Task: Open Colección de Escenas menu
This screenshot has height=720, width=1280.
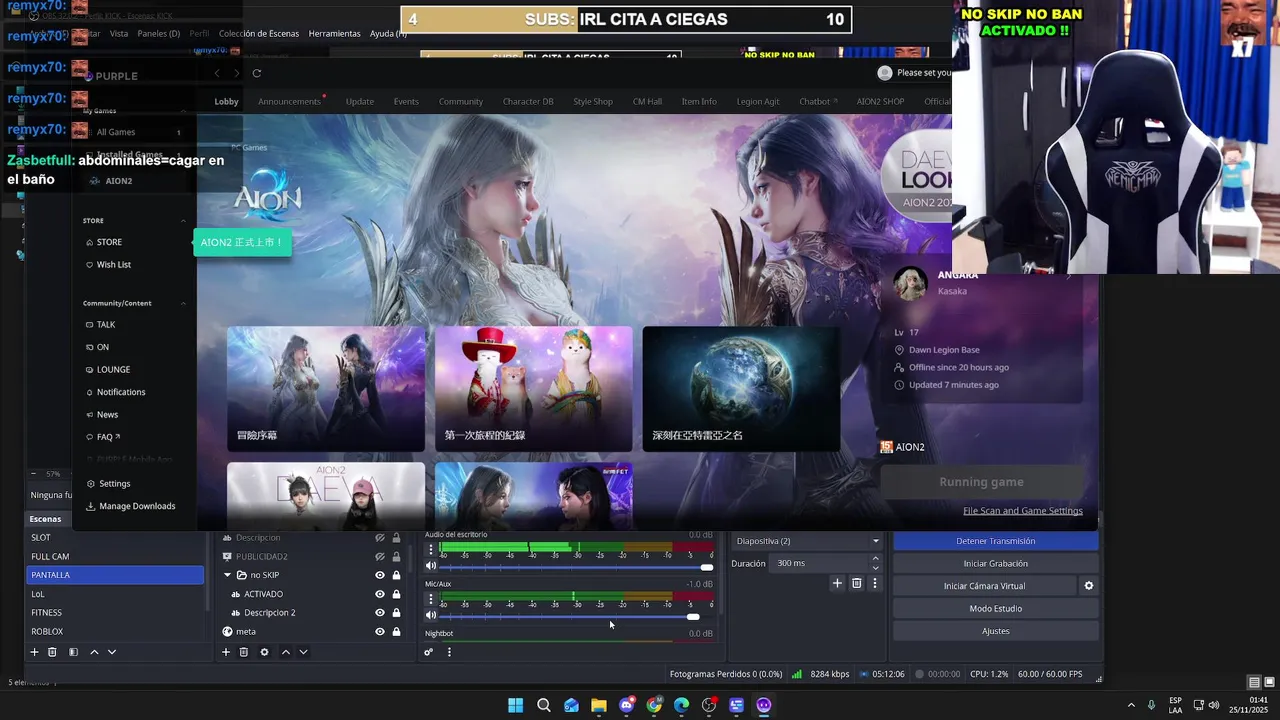Action: (x=258, y=33)
